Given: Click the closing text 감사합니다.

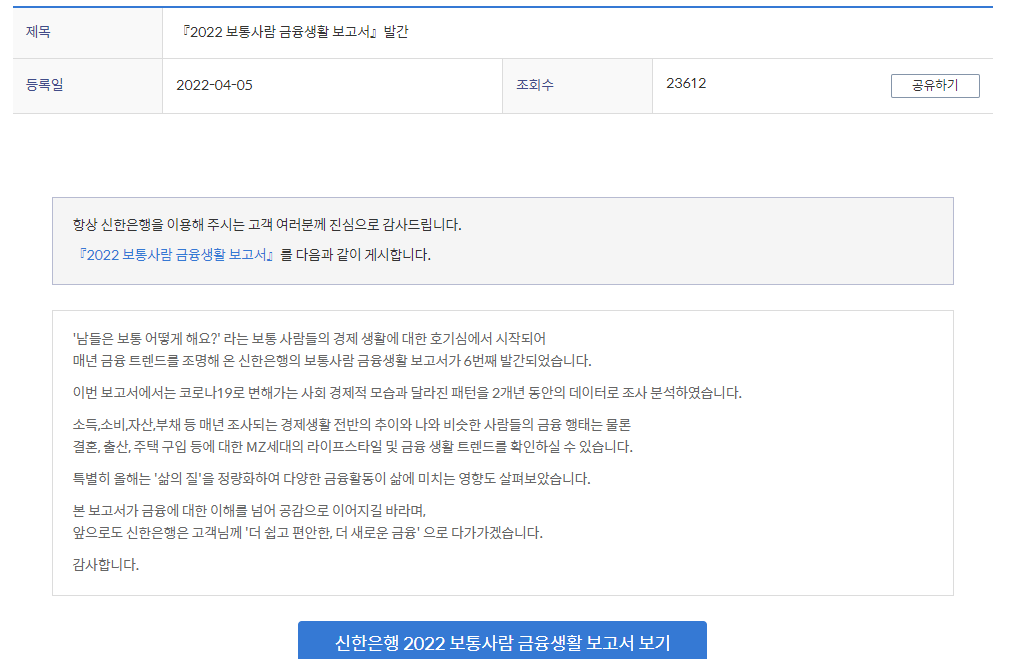Looking at the screenshot, I should tap(106, 564).
